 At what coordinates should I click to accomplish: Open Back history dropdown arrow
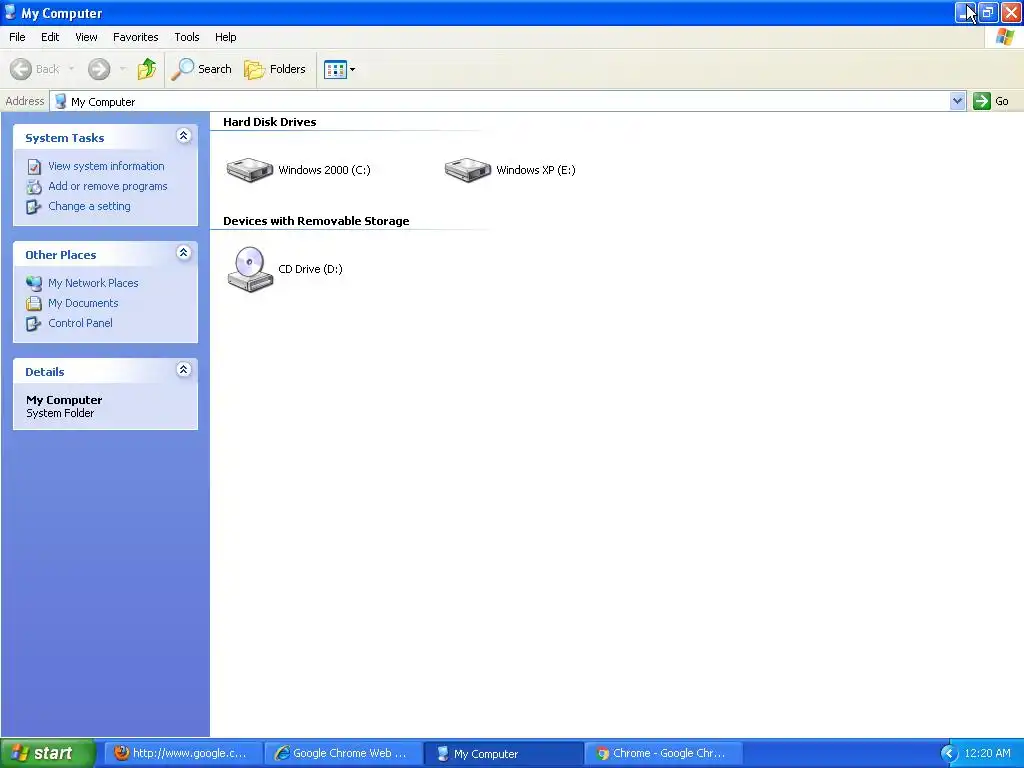[71, 69]
